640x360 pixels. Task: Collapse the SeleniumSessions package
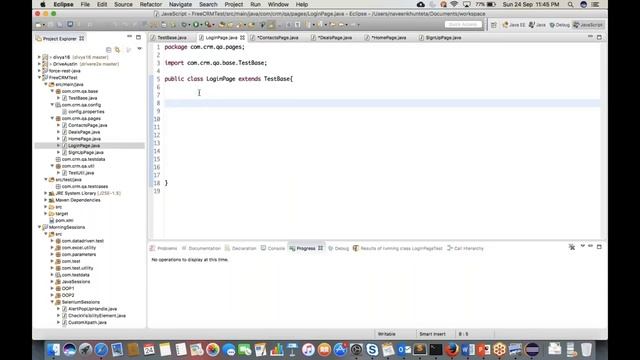(52, 302)
